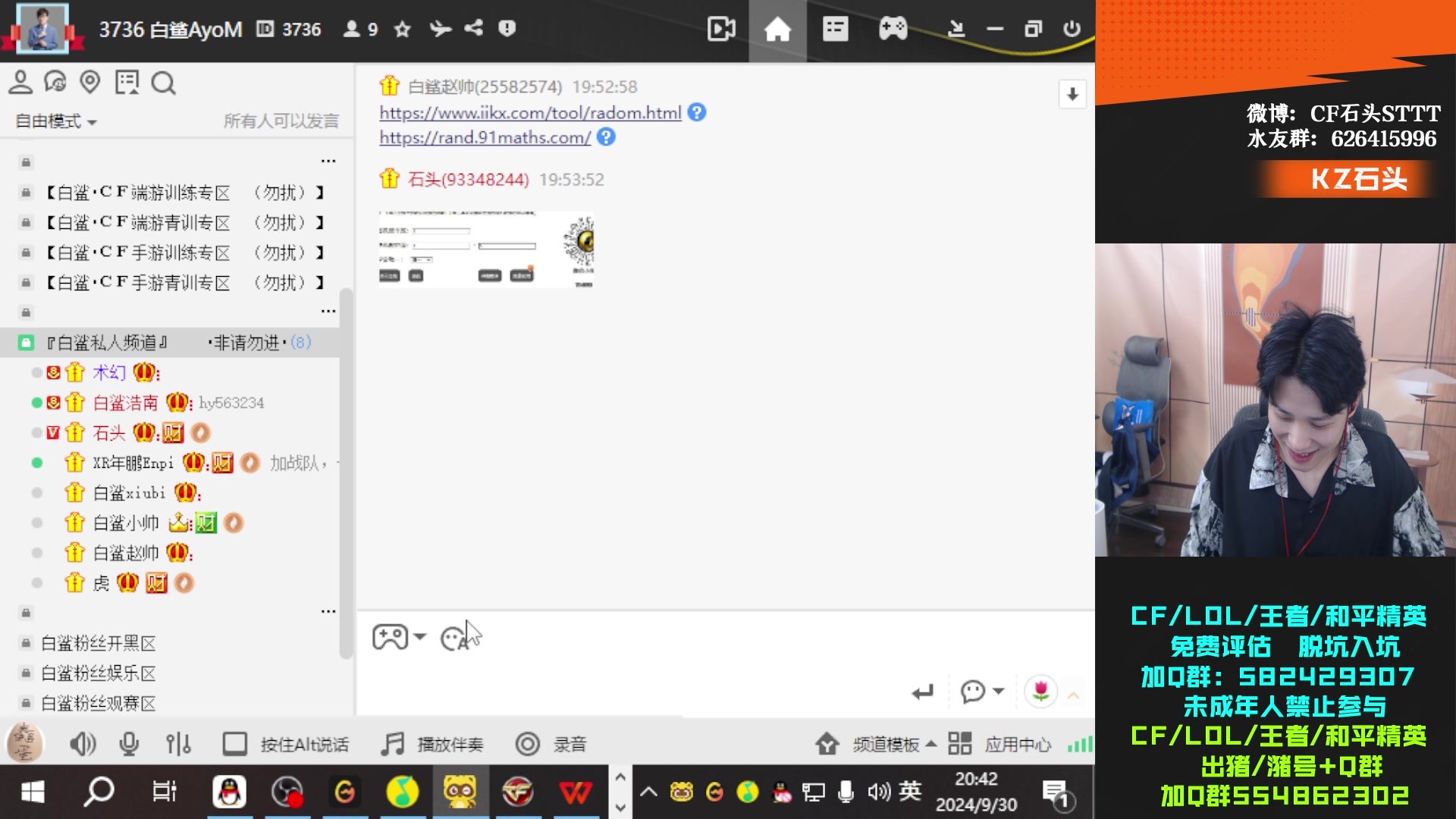Screen dimensions: 1456x819
Task: Open the sound mixer 调音台 icon
Action: point(177,745)
